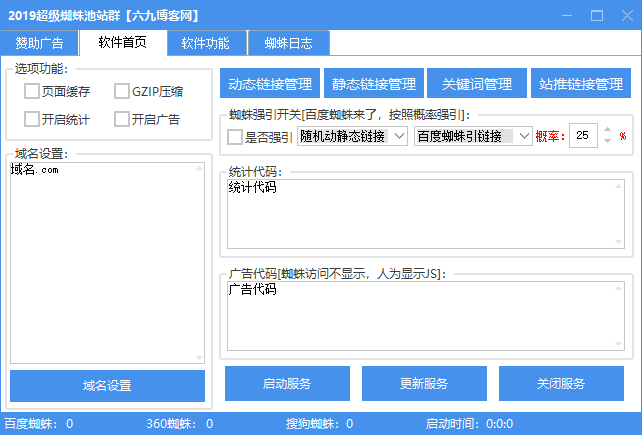This screenshot has width=642, height=435.
Task: Click the 搜狗蜘蛛 counter in status bar
Action: 319,424
